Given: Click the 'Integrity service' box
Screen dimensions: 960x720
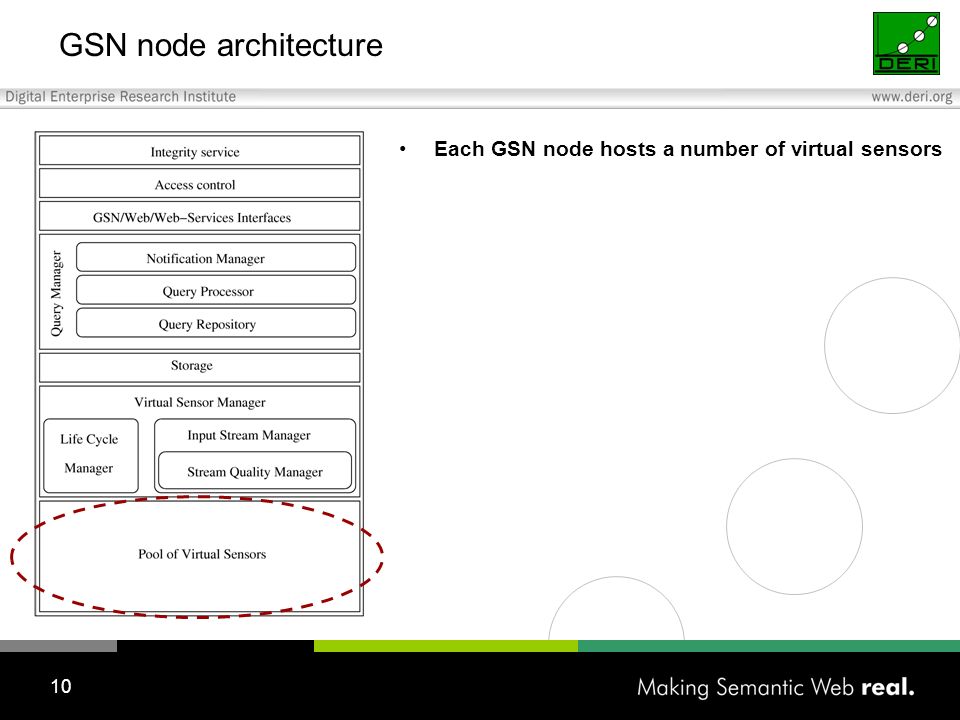Looking at the screenshot, I should tap(200, 151).
